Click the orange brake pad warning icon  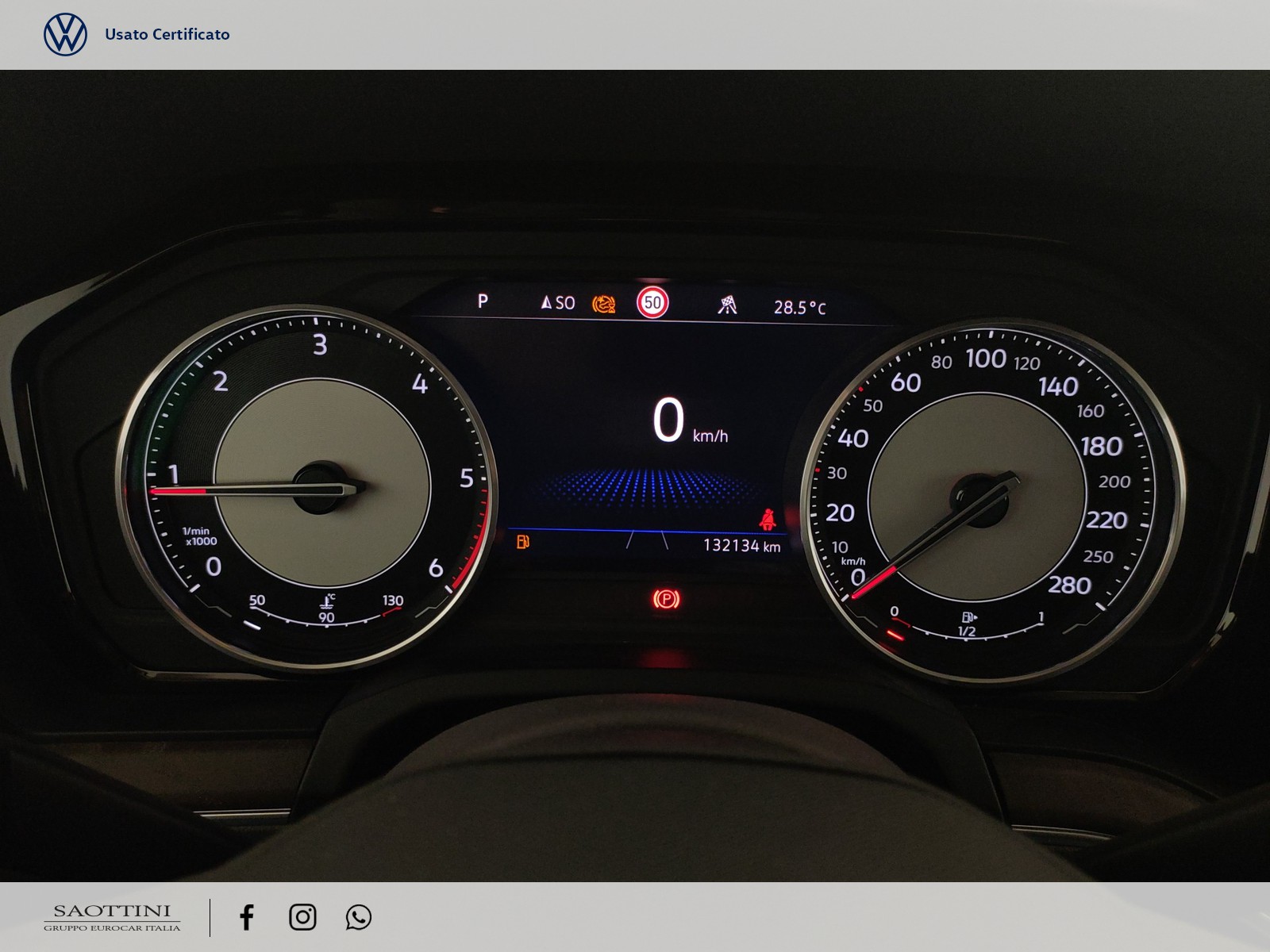(x=604, y=304)
